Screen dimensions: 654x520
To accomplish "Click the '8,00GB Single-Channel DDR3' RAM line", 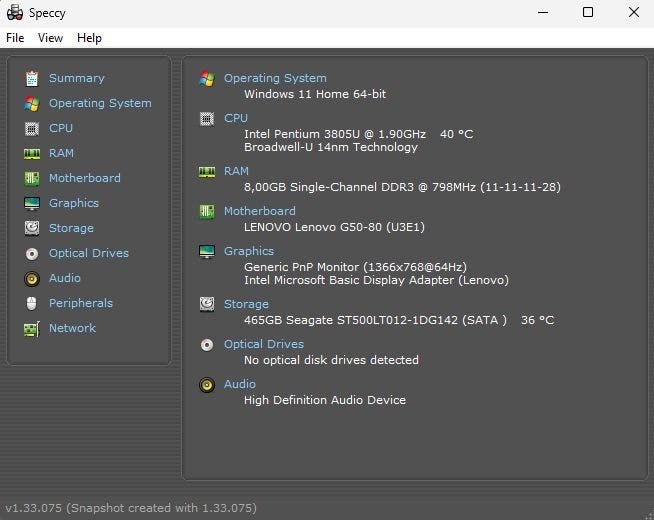I will point(402,187).
